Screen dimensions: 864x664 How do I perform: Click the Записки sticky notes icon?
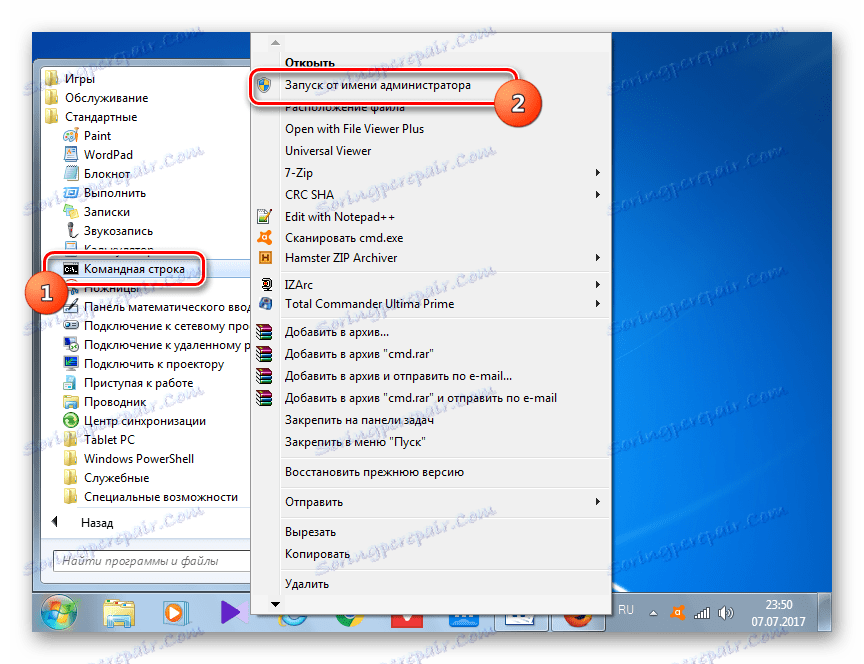71,212
